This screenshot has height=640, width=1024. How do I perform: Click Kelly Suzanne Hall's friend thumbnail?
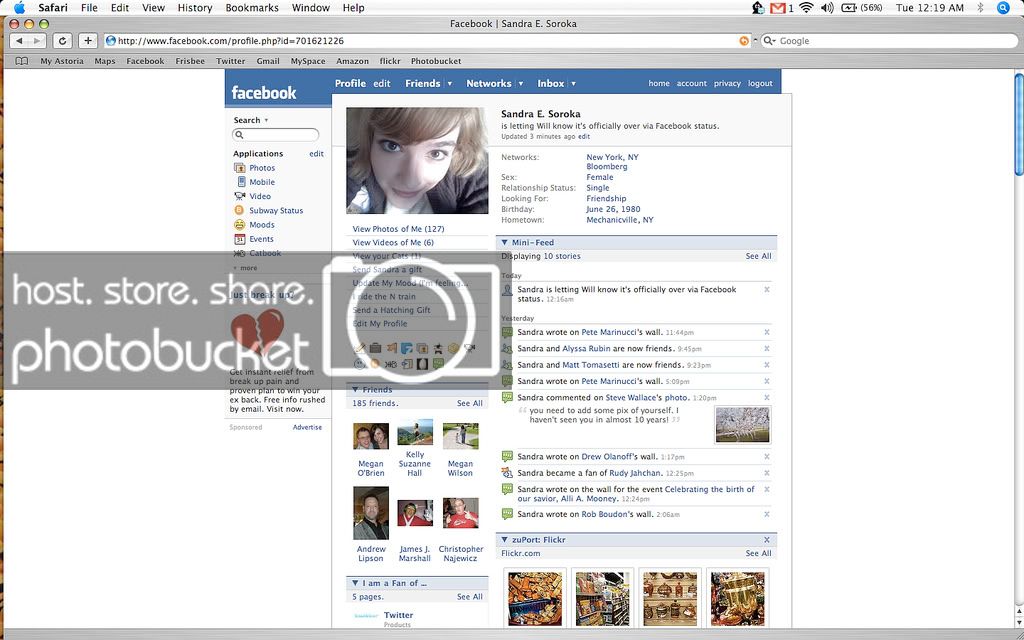click(415, 432)
